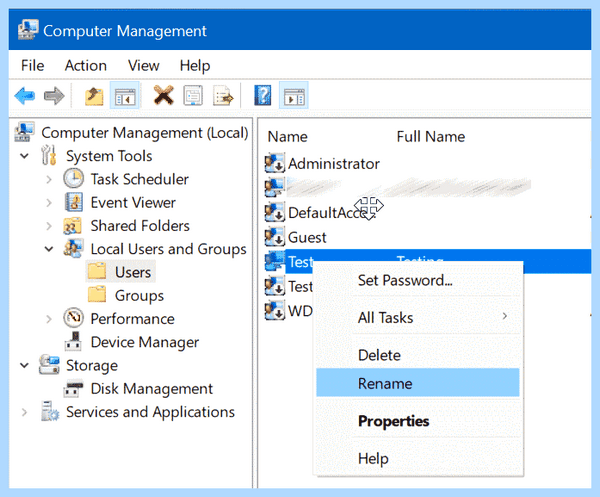Image resolution: width=600 pixels, height=497 pixels.
Task: Select the Administrator user name
Action: point(334,164)
